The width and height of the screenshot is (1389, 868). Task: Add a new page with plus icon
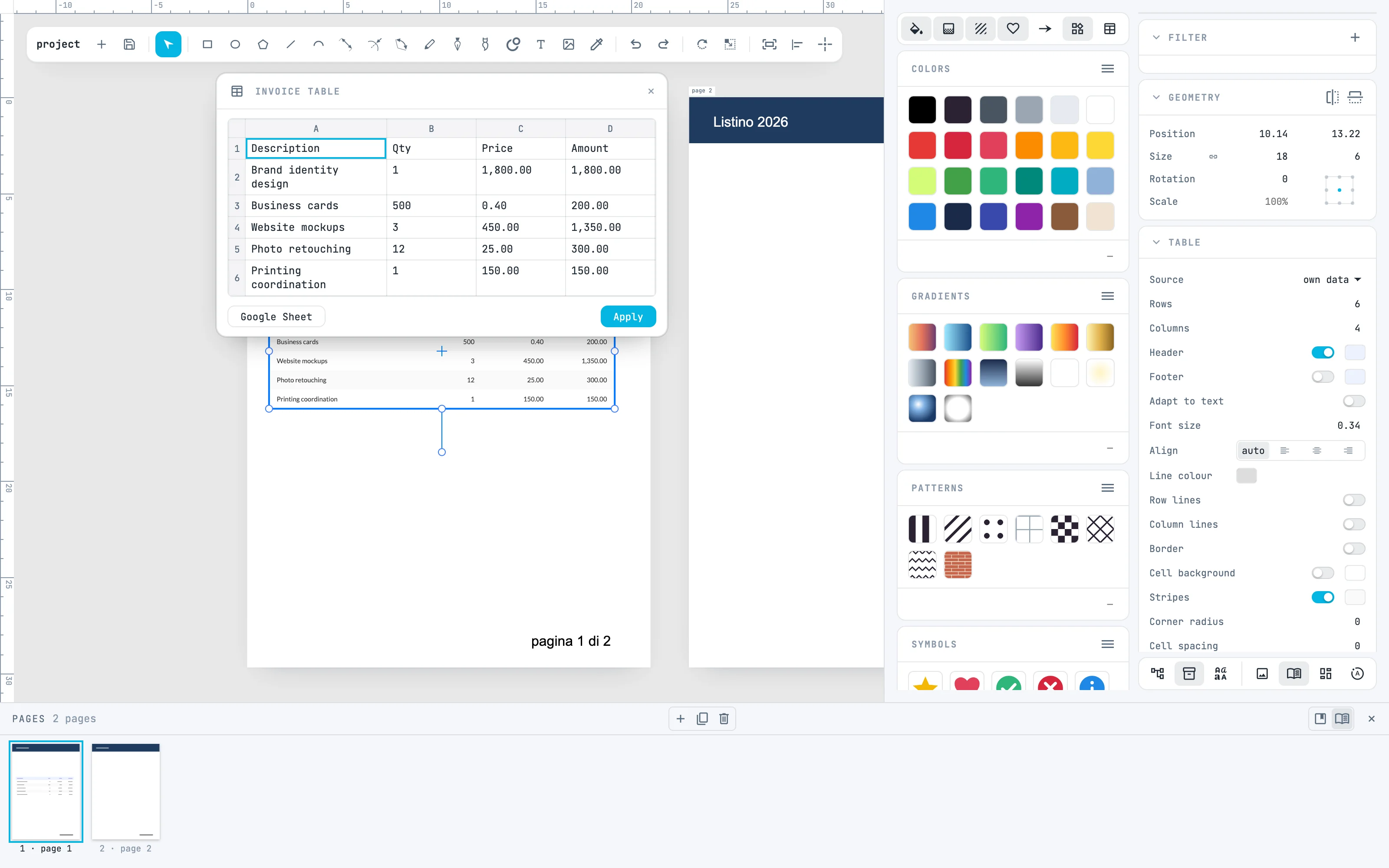pyautogui.click(x=680, y=718)
